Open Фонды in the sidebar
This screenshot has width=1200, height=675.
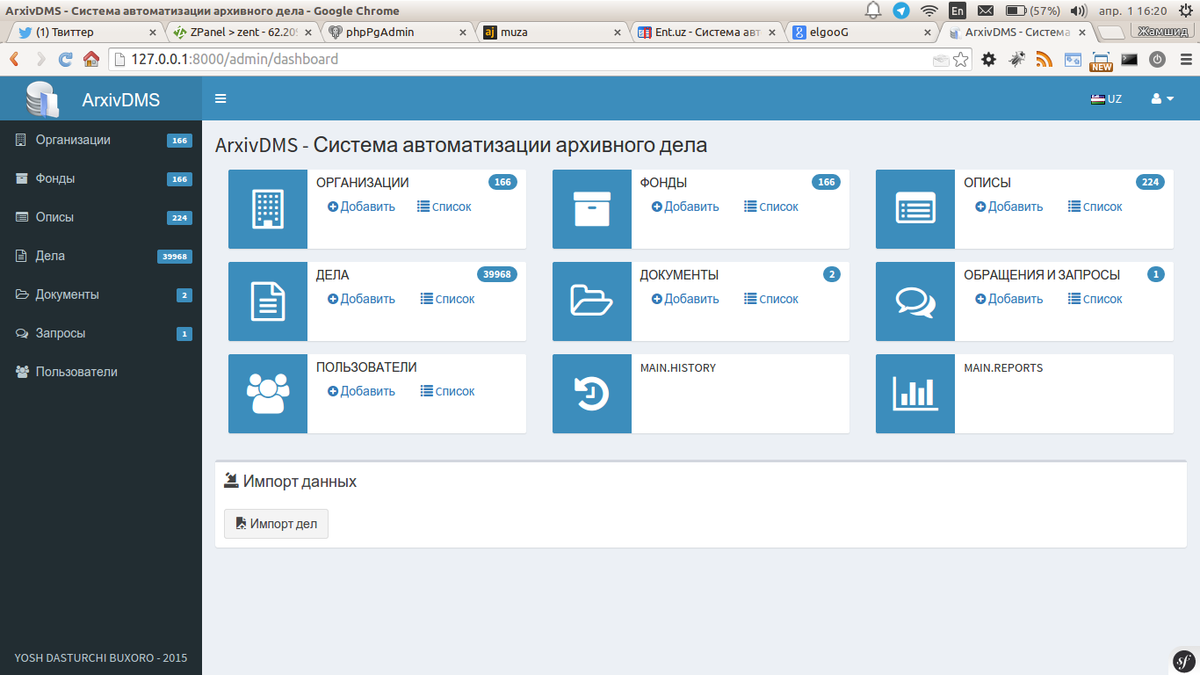coord(100,179)
